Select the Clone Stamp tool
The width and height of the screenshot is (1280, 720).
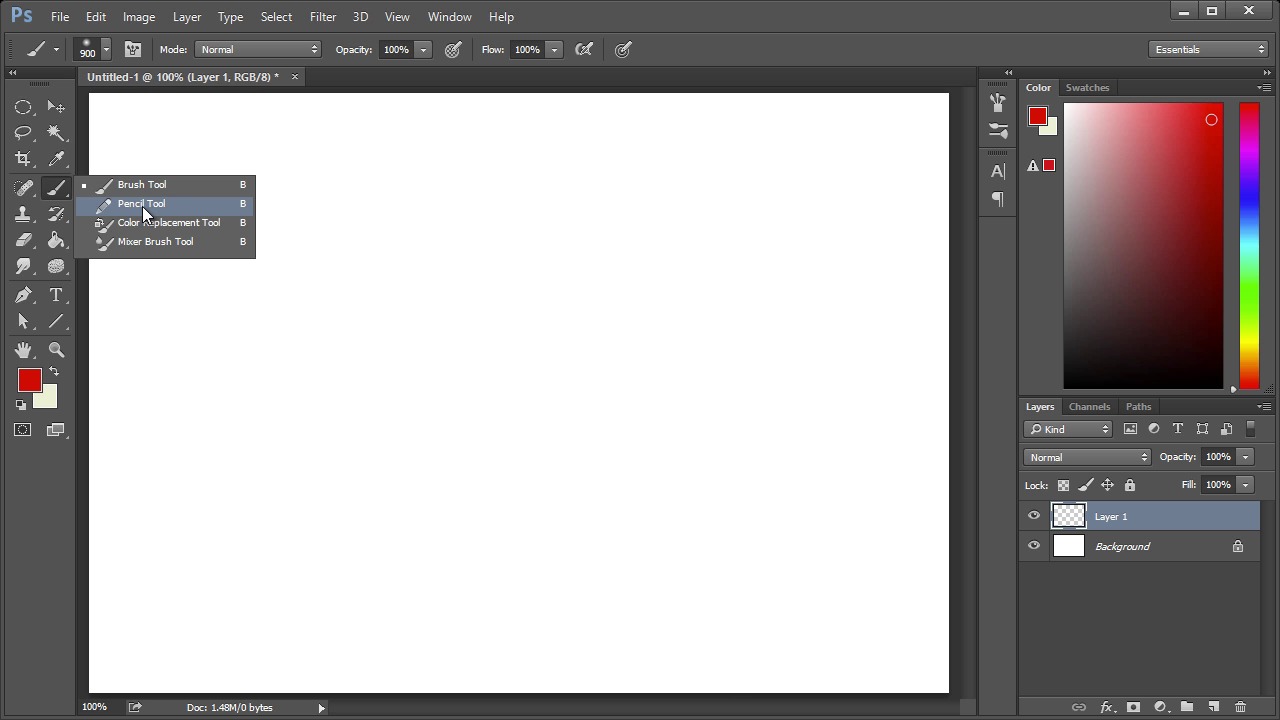pyautogui.click(x=23, y=214)
